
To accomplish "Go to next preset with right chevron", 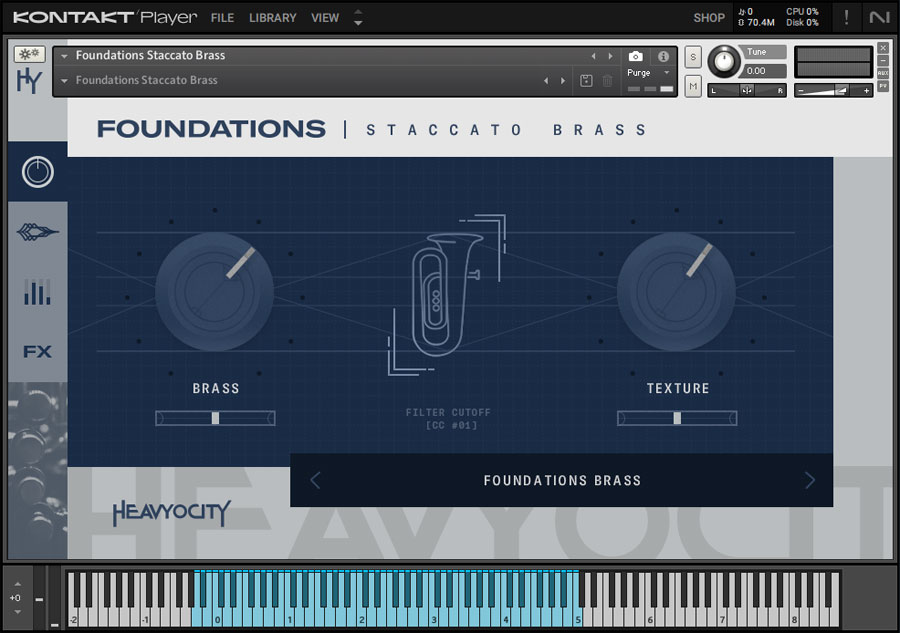I will click(x=809, y=480).
